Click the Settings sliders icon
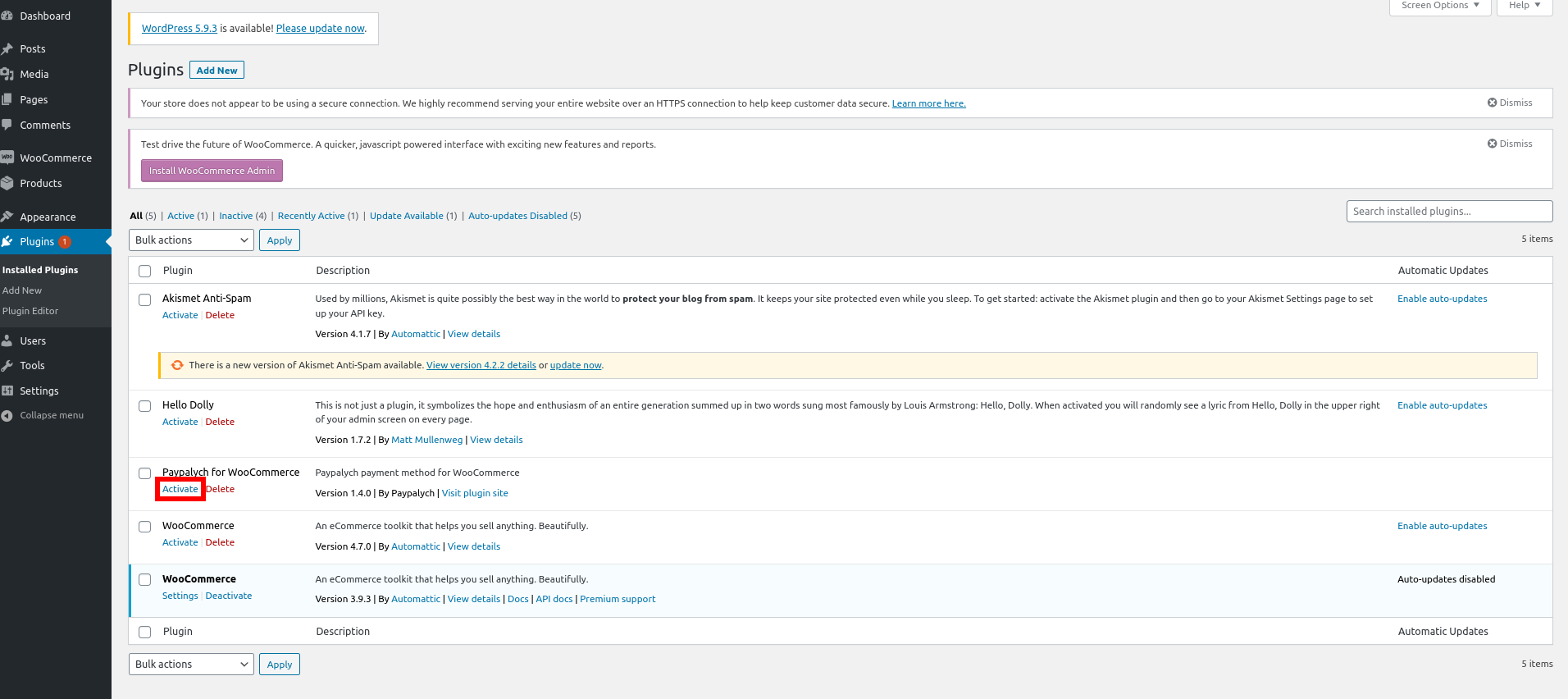 pyautogui.click(x=7, y=391)
